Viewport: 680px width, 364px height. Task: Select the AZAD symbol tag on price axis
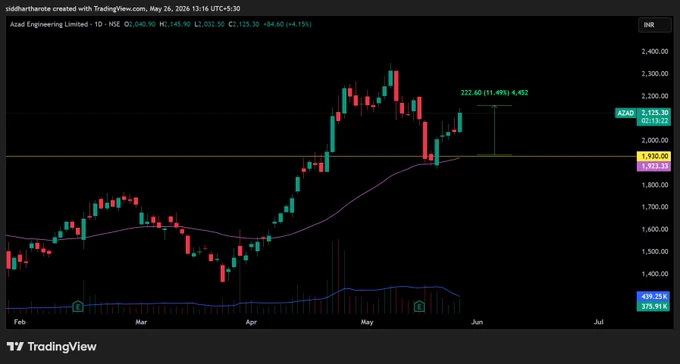click(x=625, y=113)
